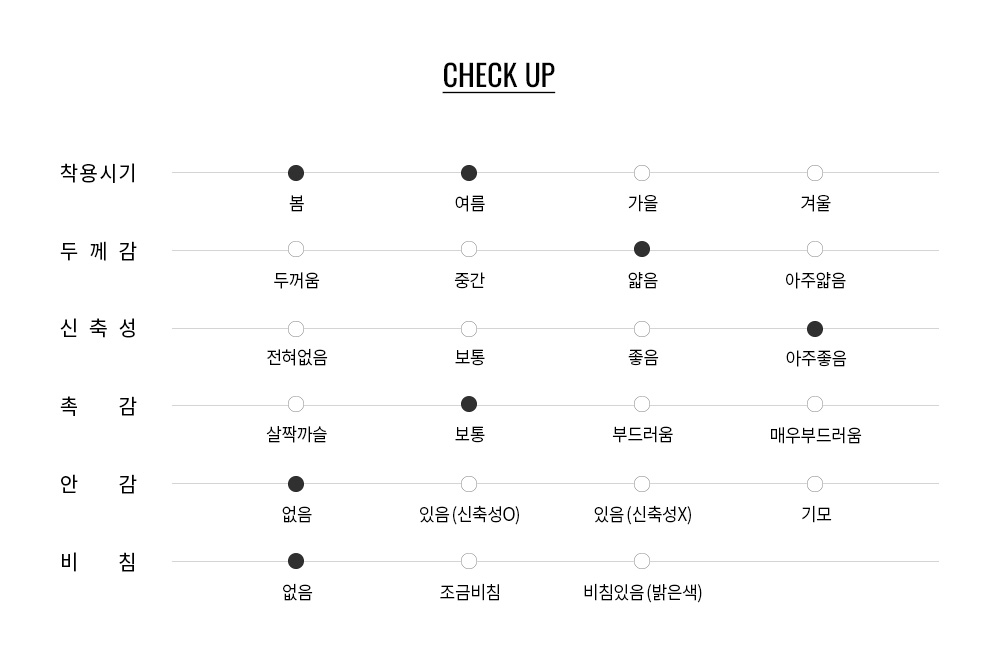
Task: Select 있음(신축성O) lining circle
Action: [x=469, y=484]
